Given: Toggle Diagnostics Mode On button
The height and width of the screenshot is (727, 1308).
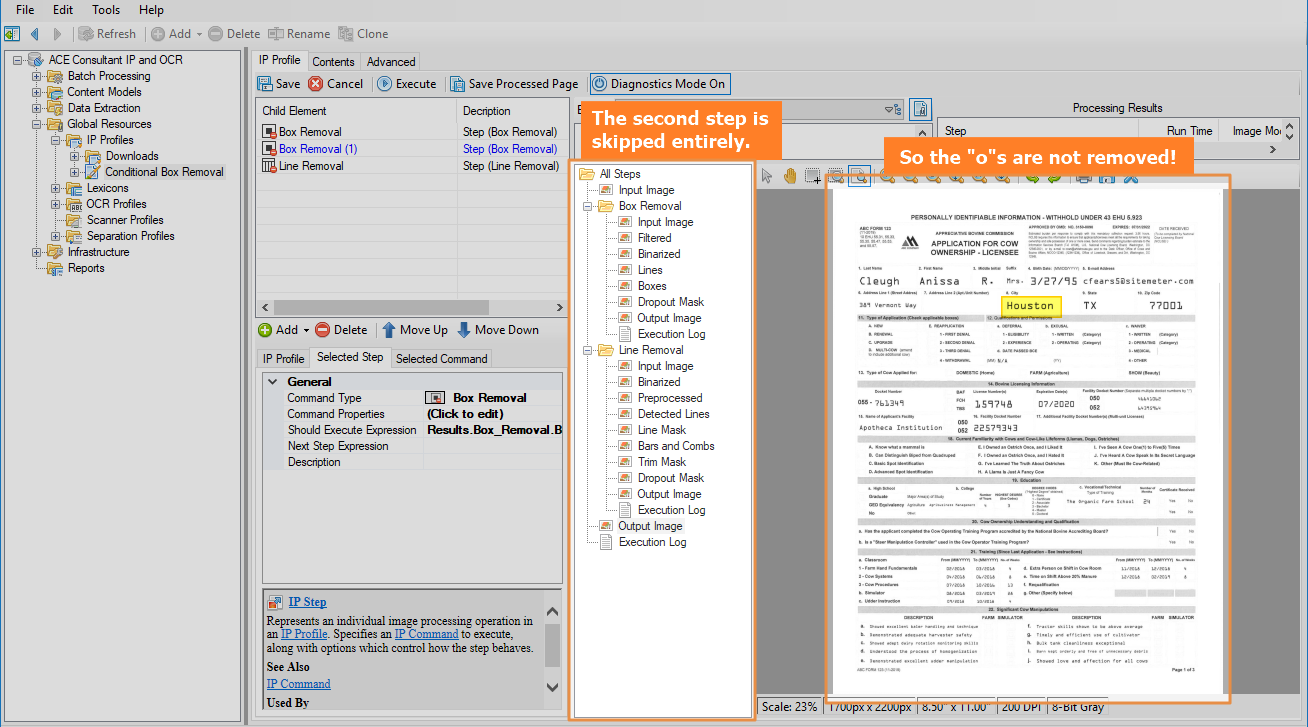Looking at the screenshot, I should coord(658,84).
